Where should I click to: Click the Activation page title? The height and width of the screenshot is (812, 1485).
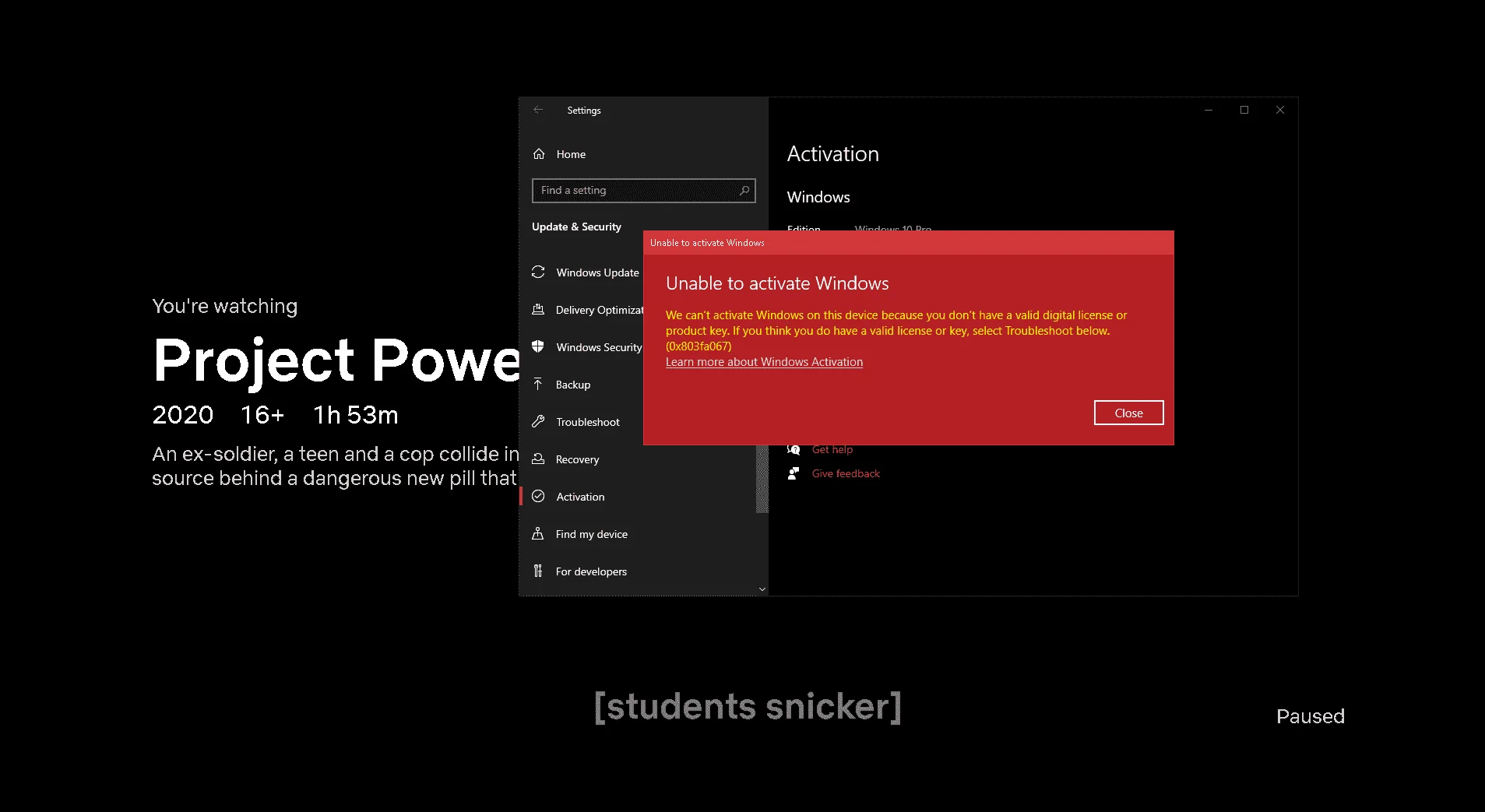tap(832, 153)
